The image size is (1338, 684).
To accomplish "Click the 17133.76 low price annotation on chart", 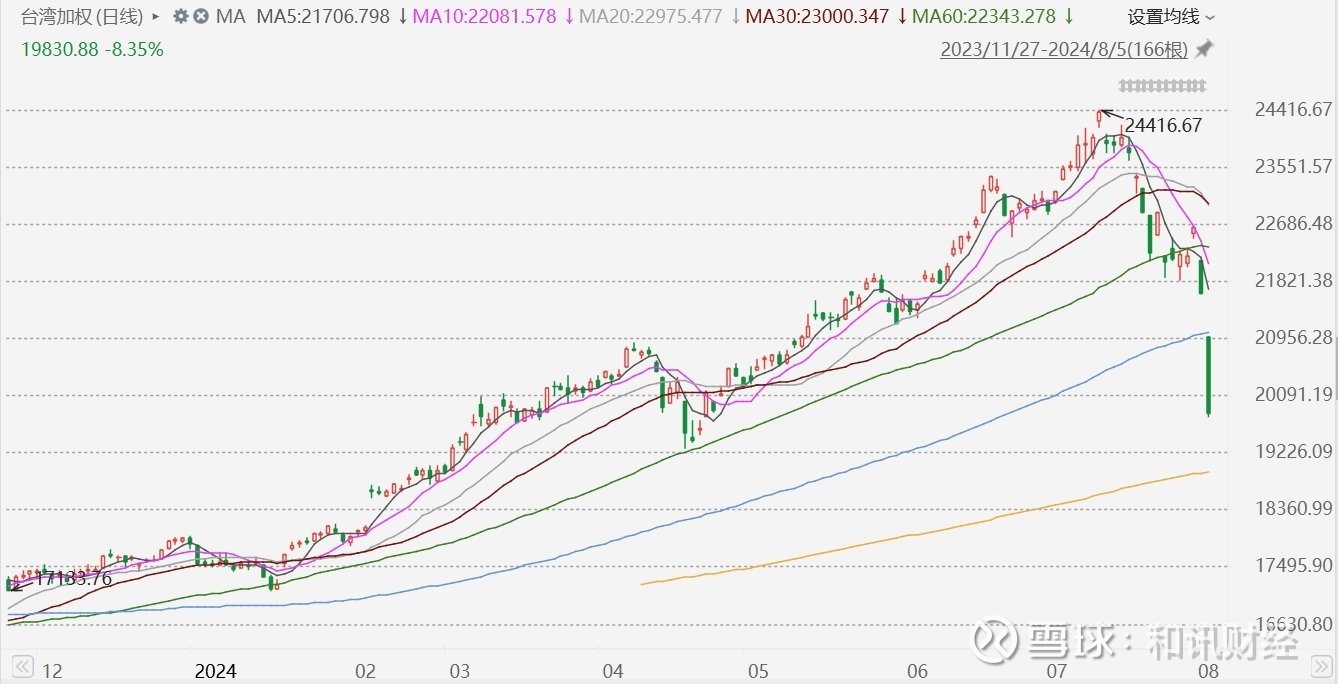I will click(72, 578).
